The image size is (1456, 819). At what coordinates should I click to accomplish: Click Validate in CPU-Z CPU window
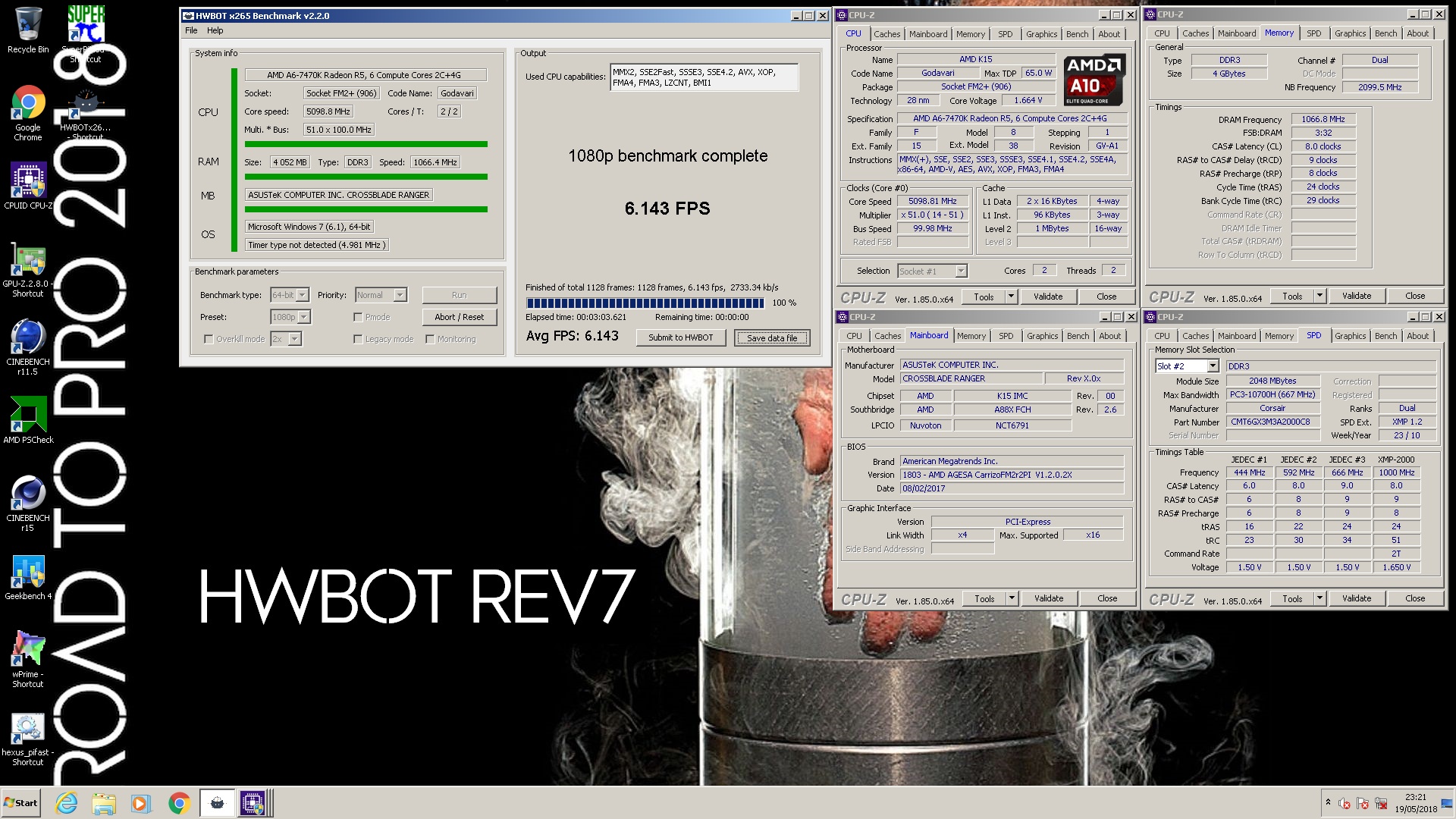[x=1047, y=297]
